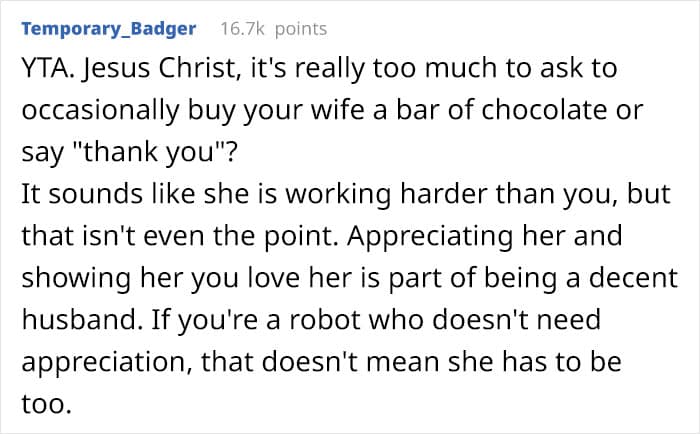700x434 pixels.
Task: Click the word "appreciation" at line start
Action: click(105, 362)
